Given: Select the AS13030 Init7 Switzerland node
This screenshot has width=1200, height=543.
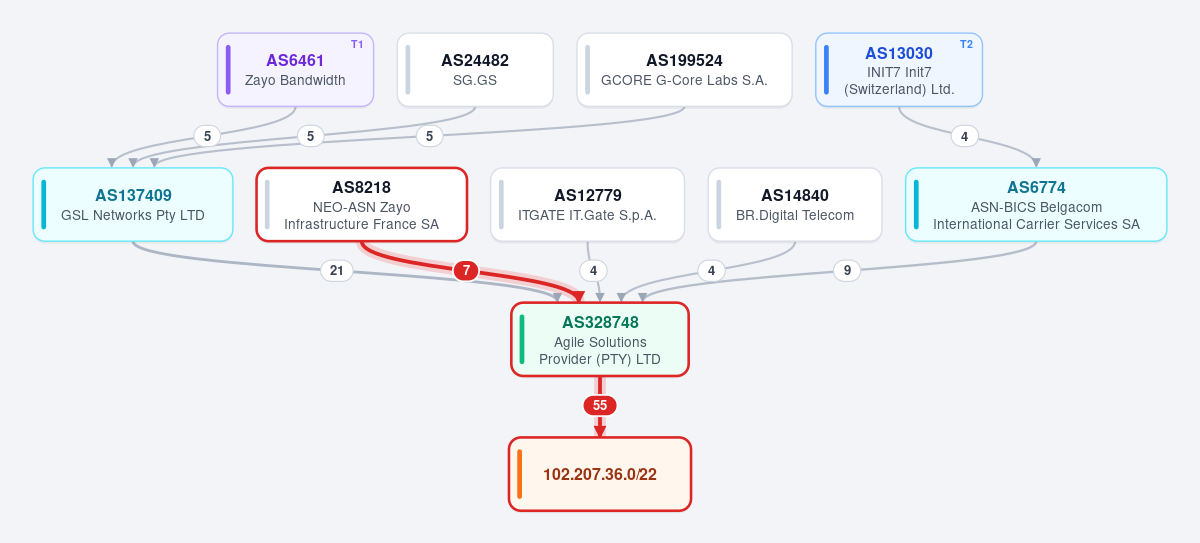Looking at the screenshot, I should click(899, 70).
